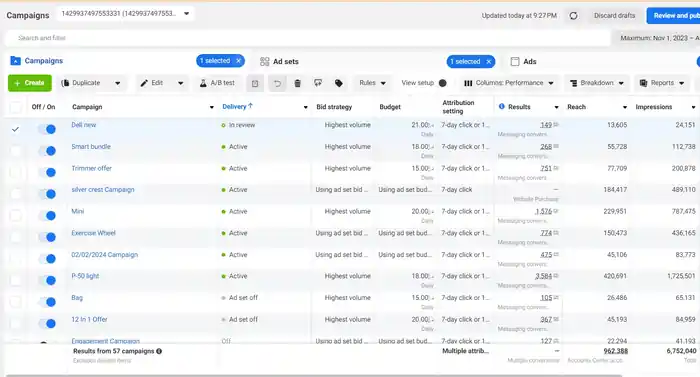The height and width of the screenshot is (377, 700).
Task: Toggle P-50 light campaign switch
Action: (x=47, y=281)
